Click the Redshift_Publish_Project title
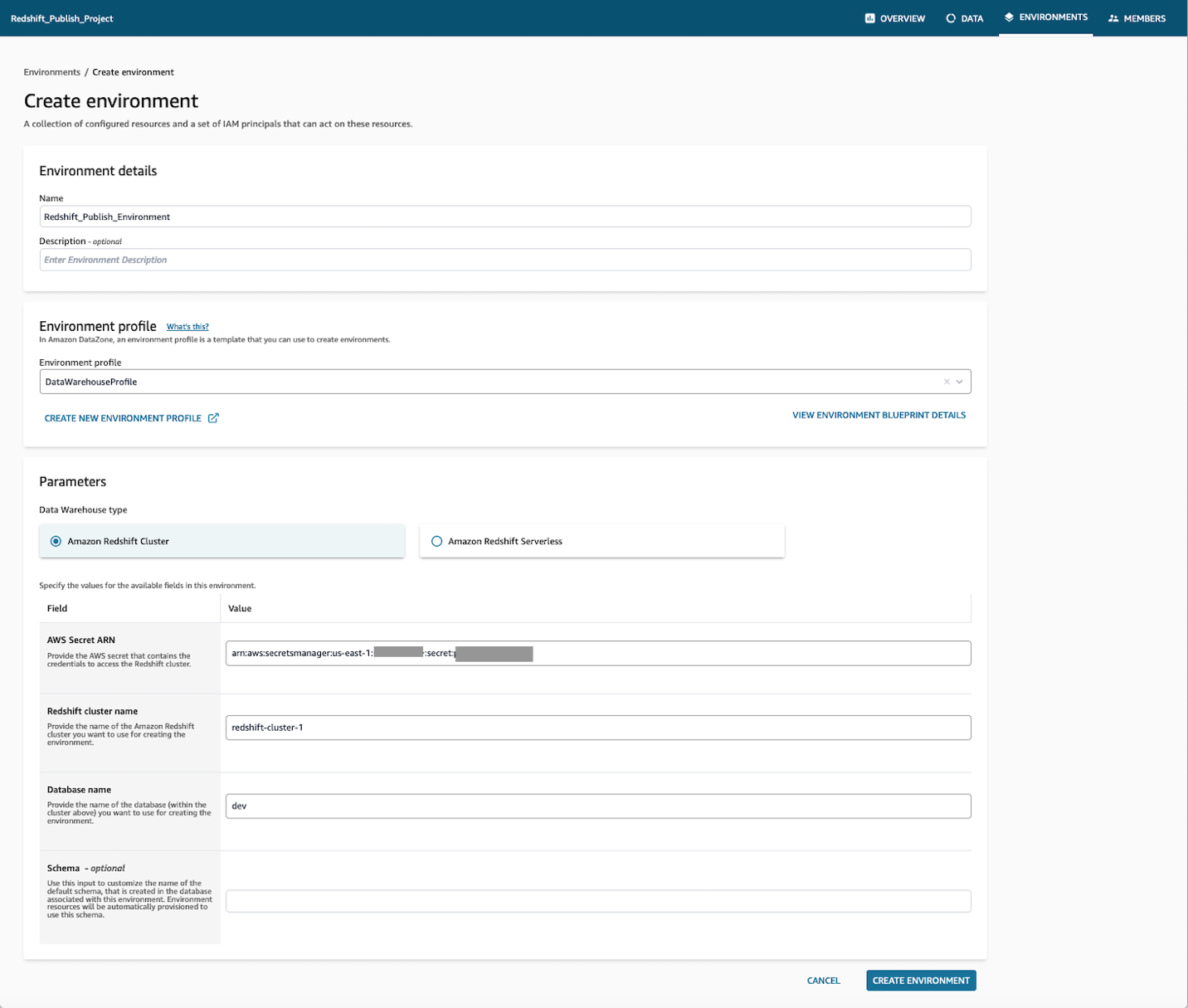 62,18
